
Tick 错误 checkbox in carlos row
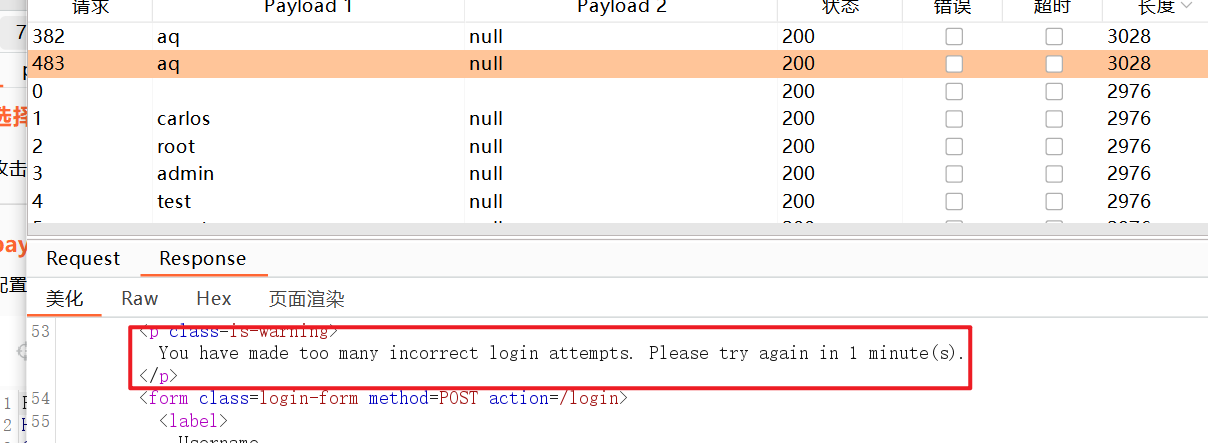(954, 119)
